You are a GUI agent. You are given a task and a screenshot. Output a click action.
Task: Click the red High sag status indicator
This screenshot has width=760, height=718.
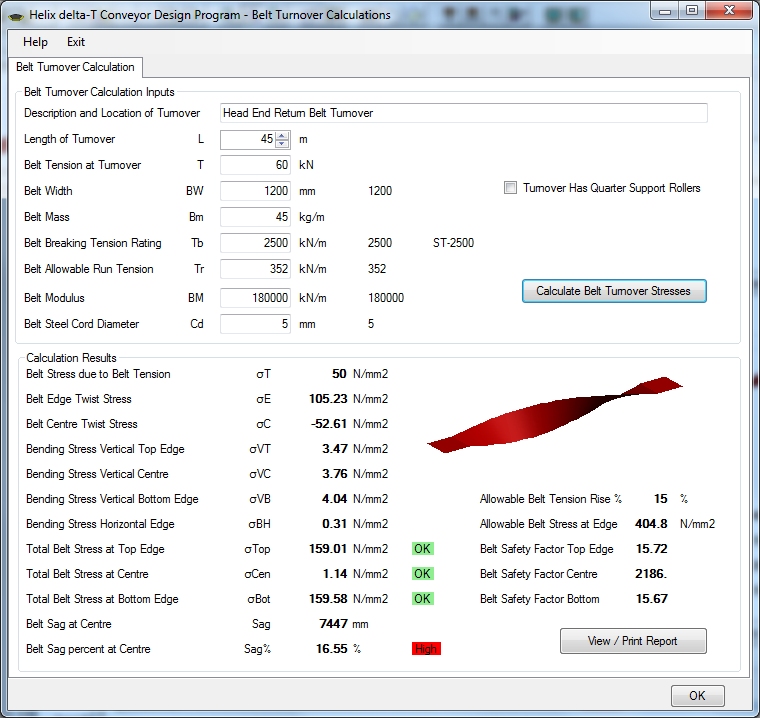(x=426, y=649)
